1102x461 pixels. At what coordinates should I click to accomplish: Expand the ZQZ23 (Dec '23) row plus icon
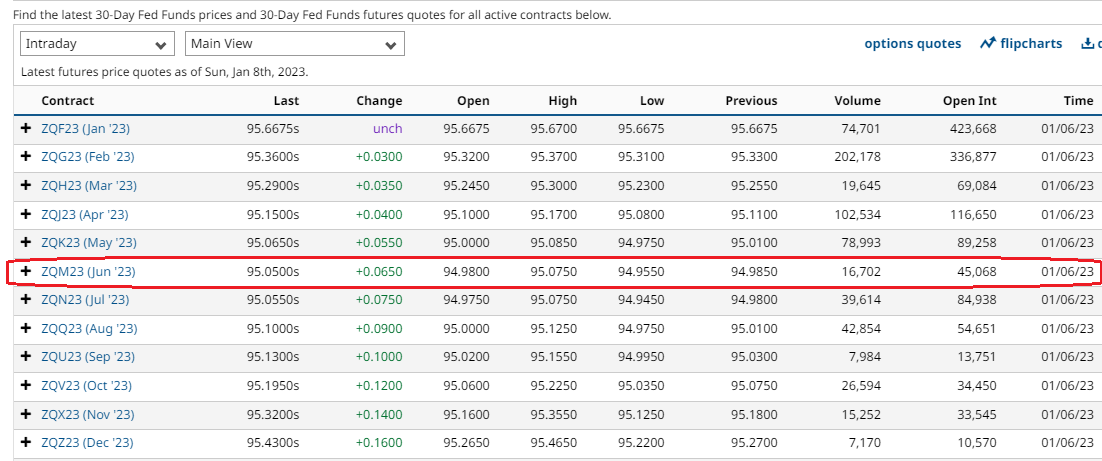pos(26,443)
